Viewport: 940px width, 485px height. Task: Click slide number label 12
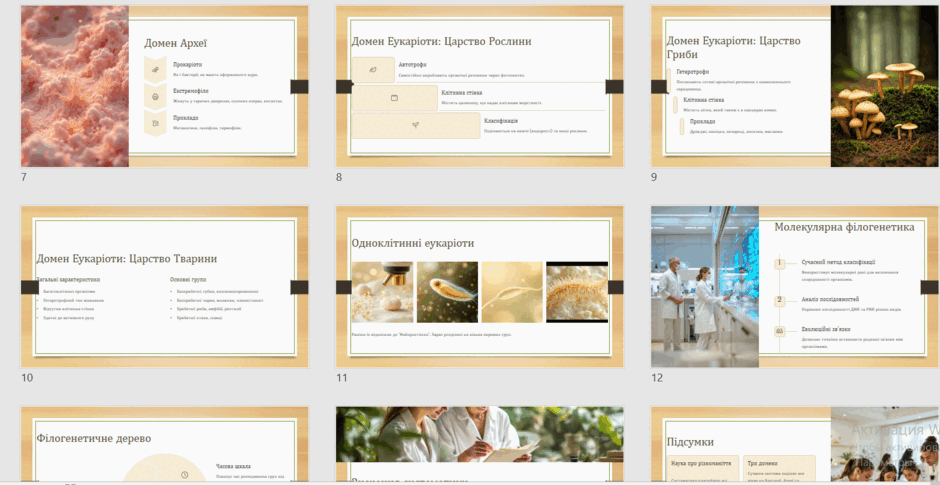[x=657, y=378]
